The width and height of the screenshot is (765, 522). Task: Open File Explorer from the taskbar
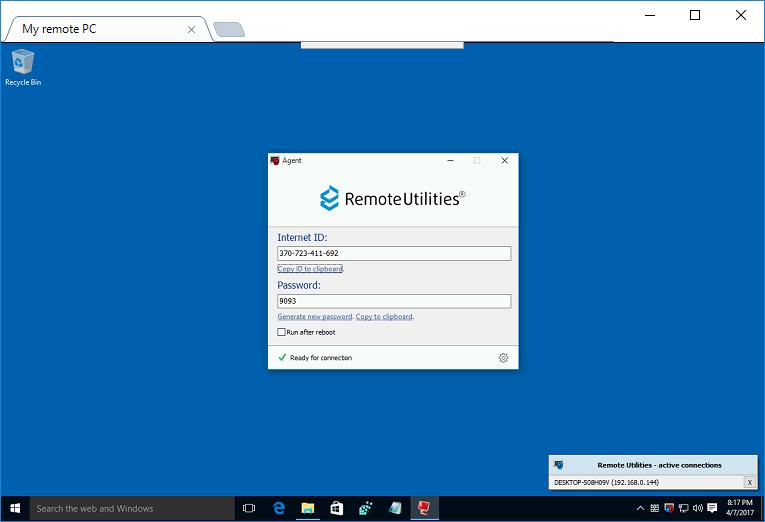coord(307,508)
